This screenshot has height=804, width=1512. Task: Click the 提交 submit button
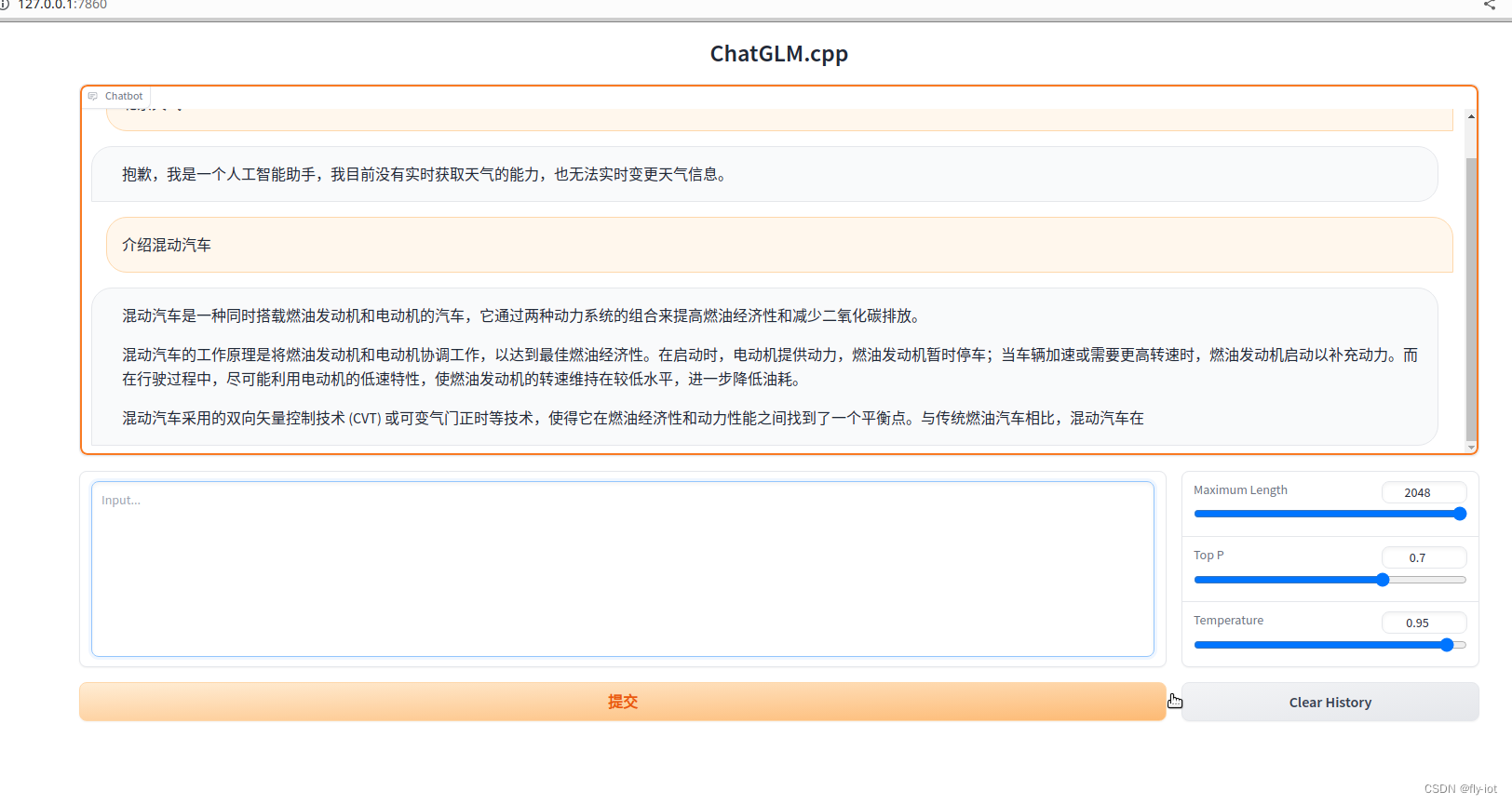point(623,702)
